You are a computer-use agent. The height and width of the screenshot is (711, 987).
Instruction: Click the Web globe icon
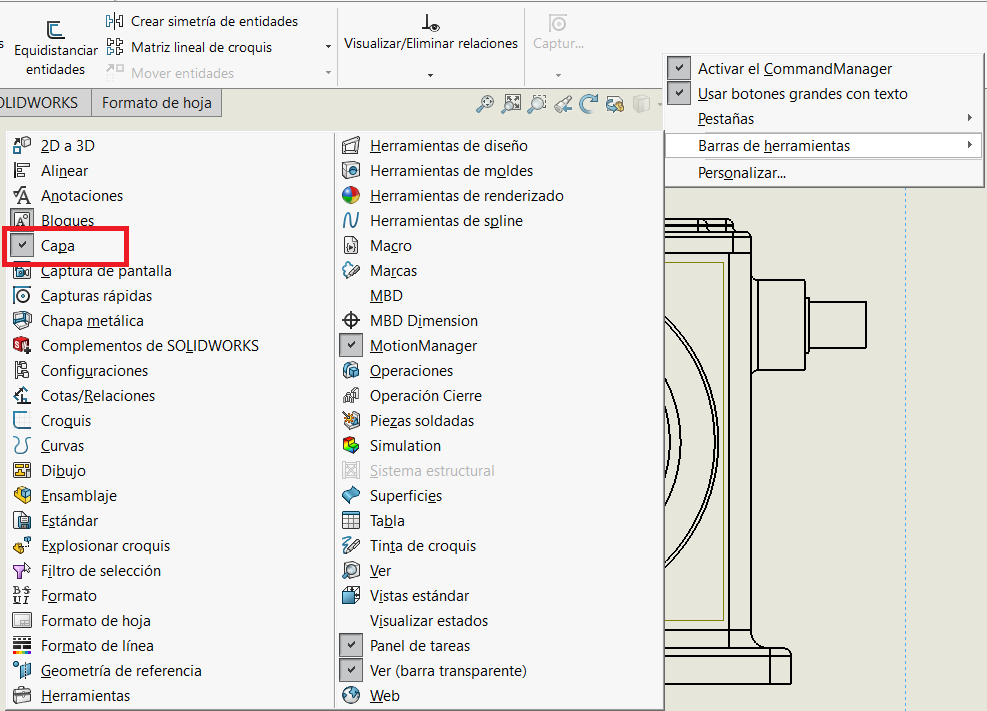[351, 696]
